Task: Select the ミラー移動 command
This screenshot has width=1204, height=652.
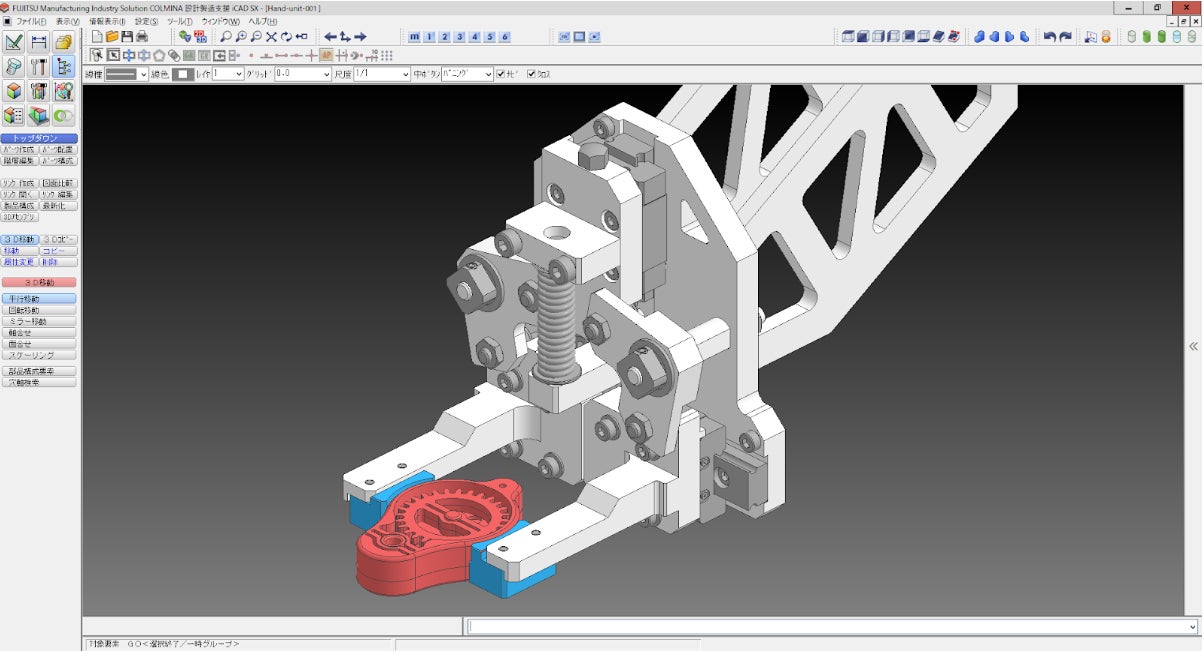Action: pyautogui.click(x=39, y=322)
